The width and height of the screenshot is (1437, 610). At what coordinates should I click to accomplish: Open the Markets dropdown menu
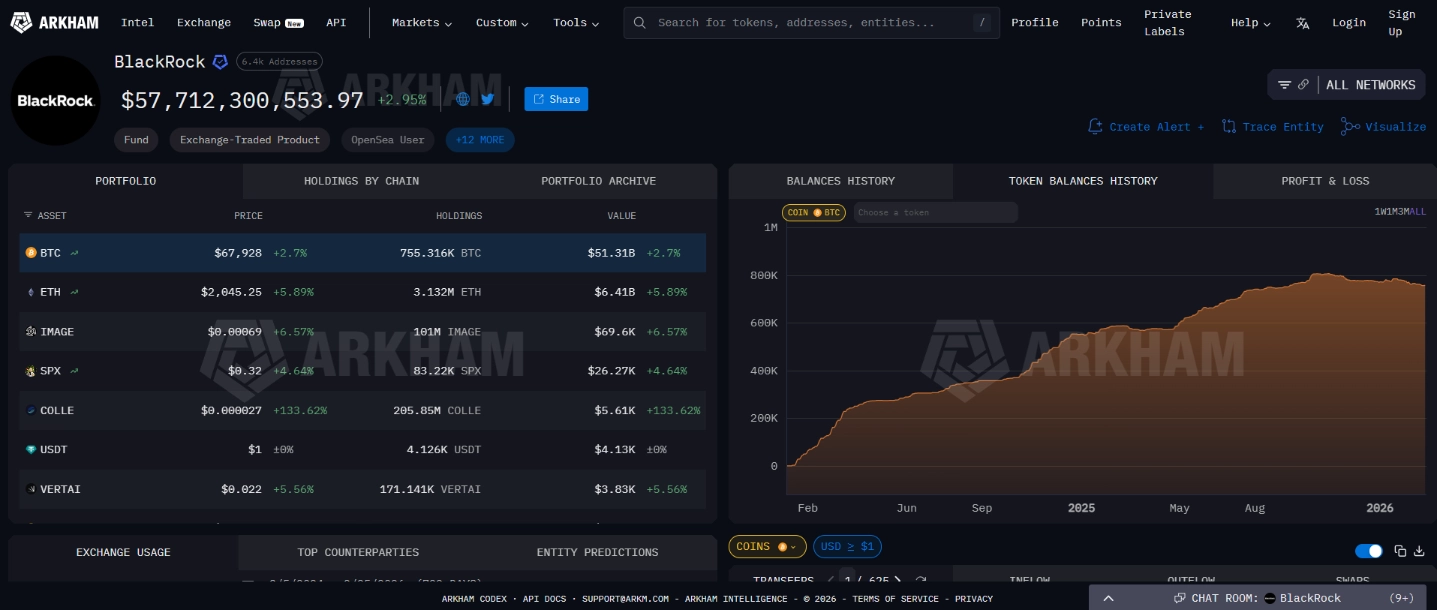point(420,22)
